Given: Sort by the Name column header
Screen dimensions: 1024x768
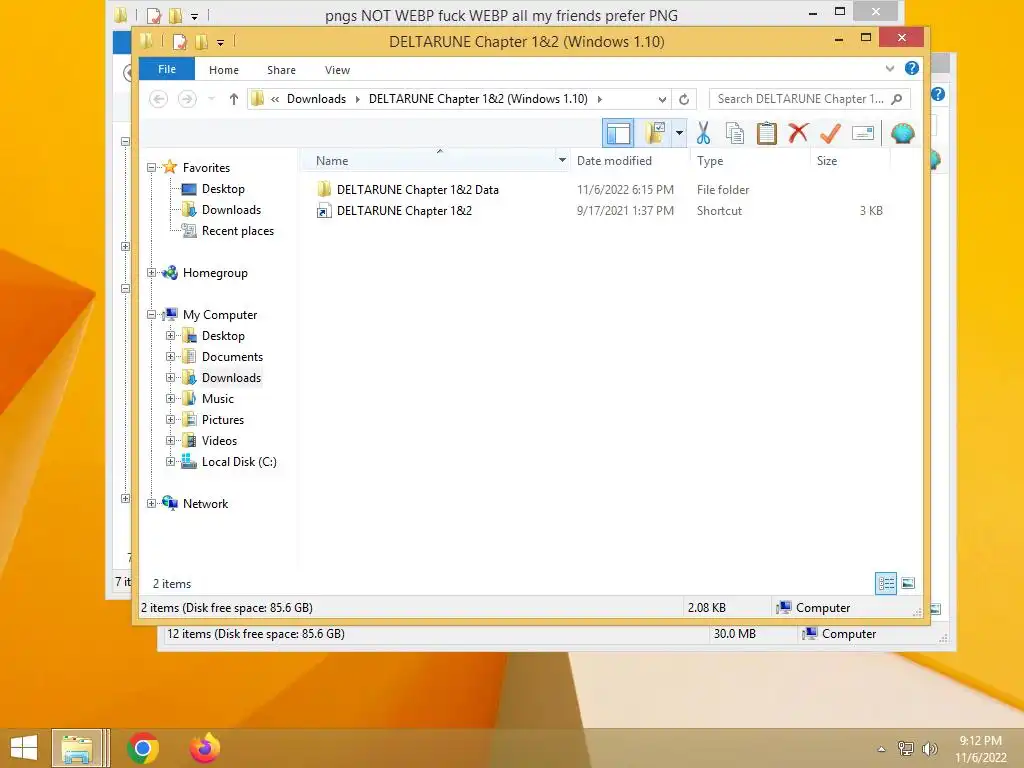Looking at the screenshot, I should (x=332, y=161).
